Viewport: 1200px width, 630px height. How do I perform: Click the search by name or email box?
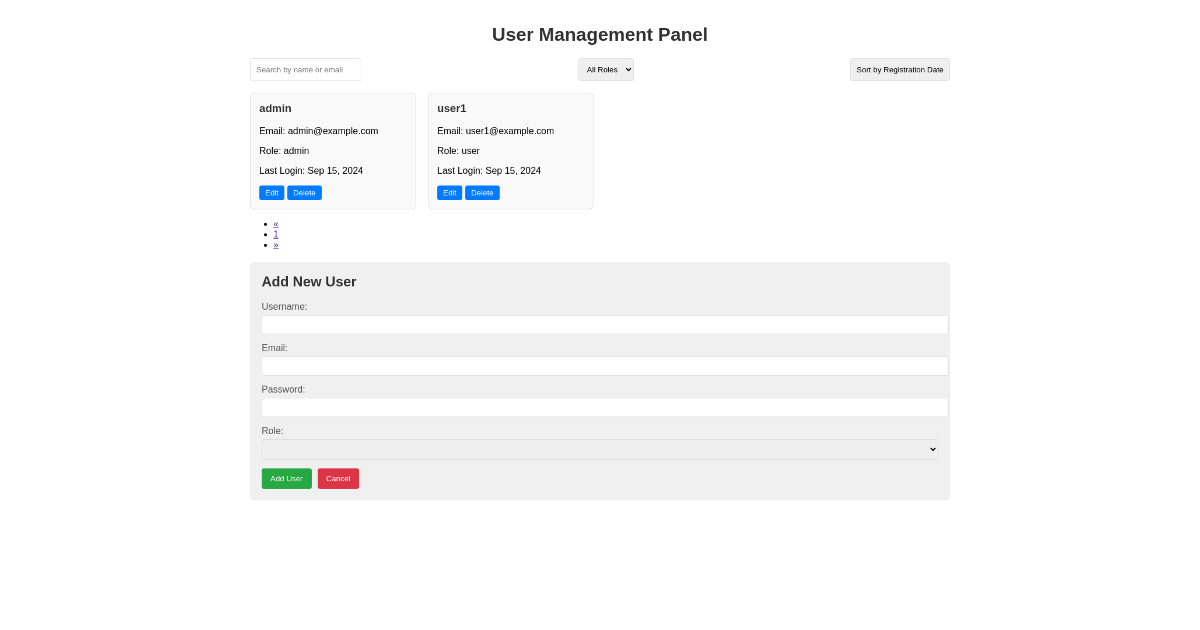pos(305,69)
